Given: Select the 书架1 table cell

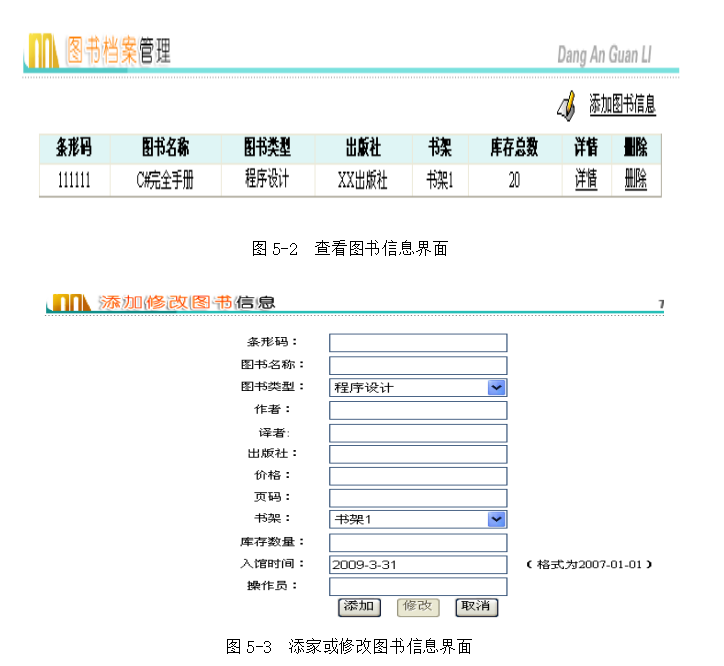Looking at the screenshot, I should (x=440, y=180).
